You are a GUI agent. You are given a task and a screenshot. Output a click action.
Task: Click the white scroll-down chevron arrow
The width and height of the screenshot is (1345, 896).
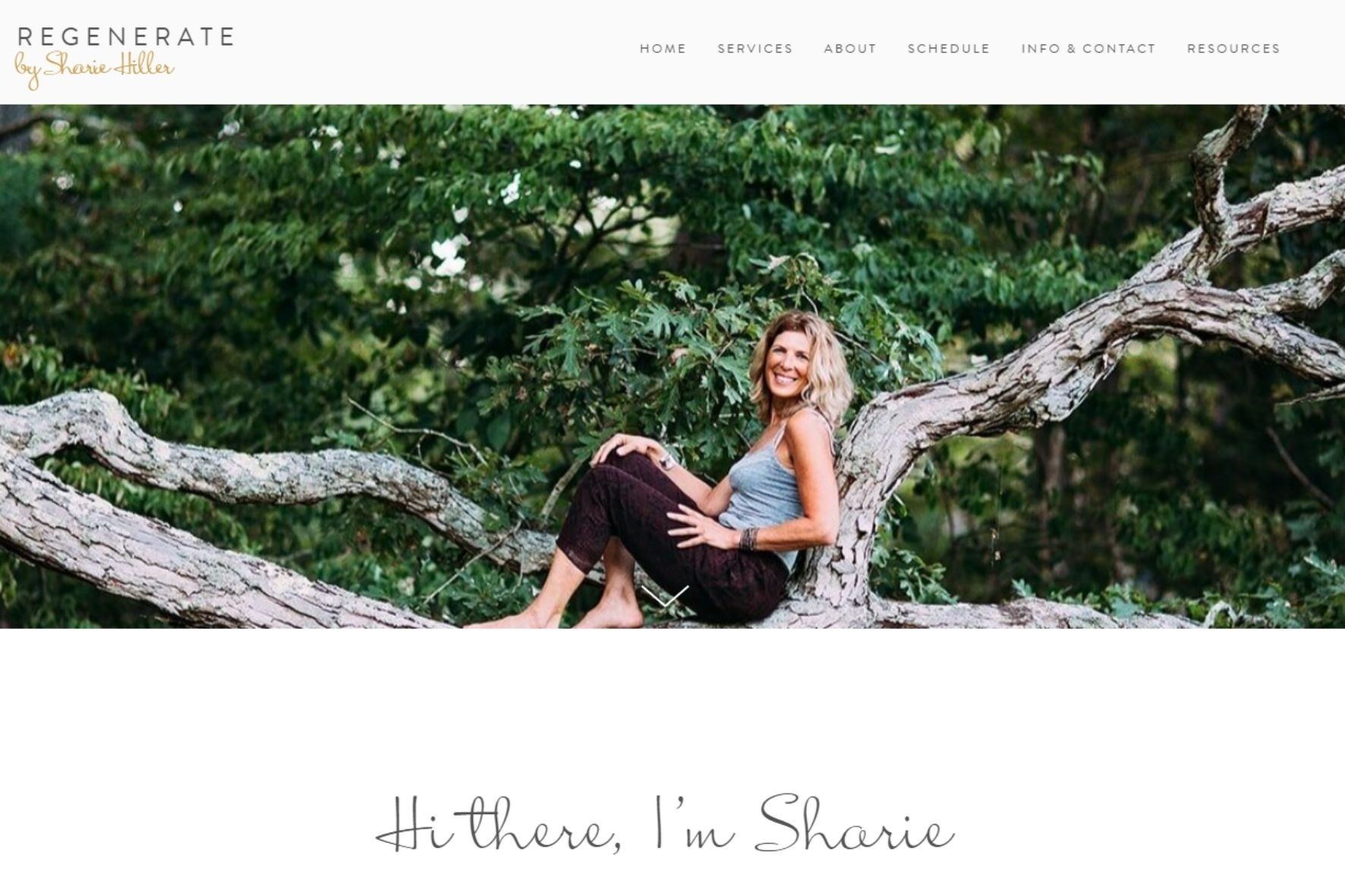point(665,596)
